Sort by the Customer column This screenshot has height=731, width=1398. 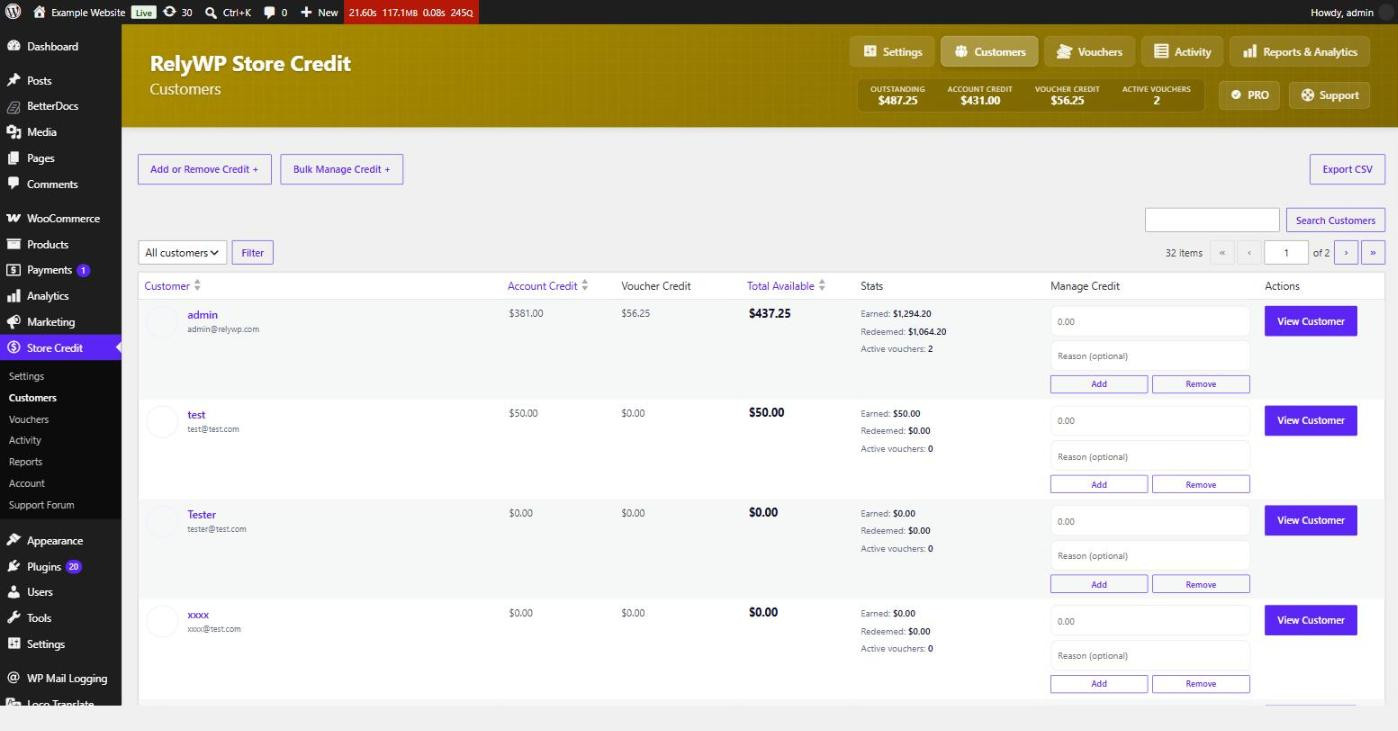click(x=172, y=286)
